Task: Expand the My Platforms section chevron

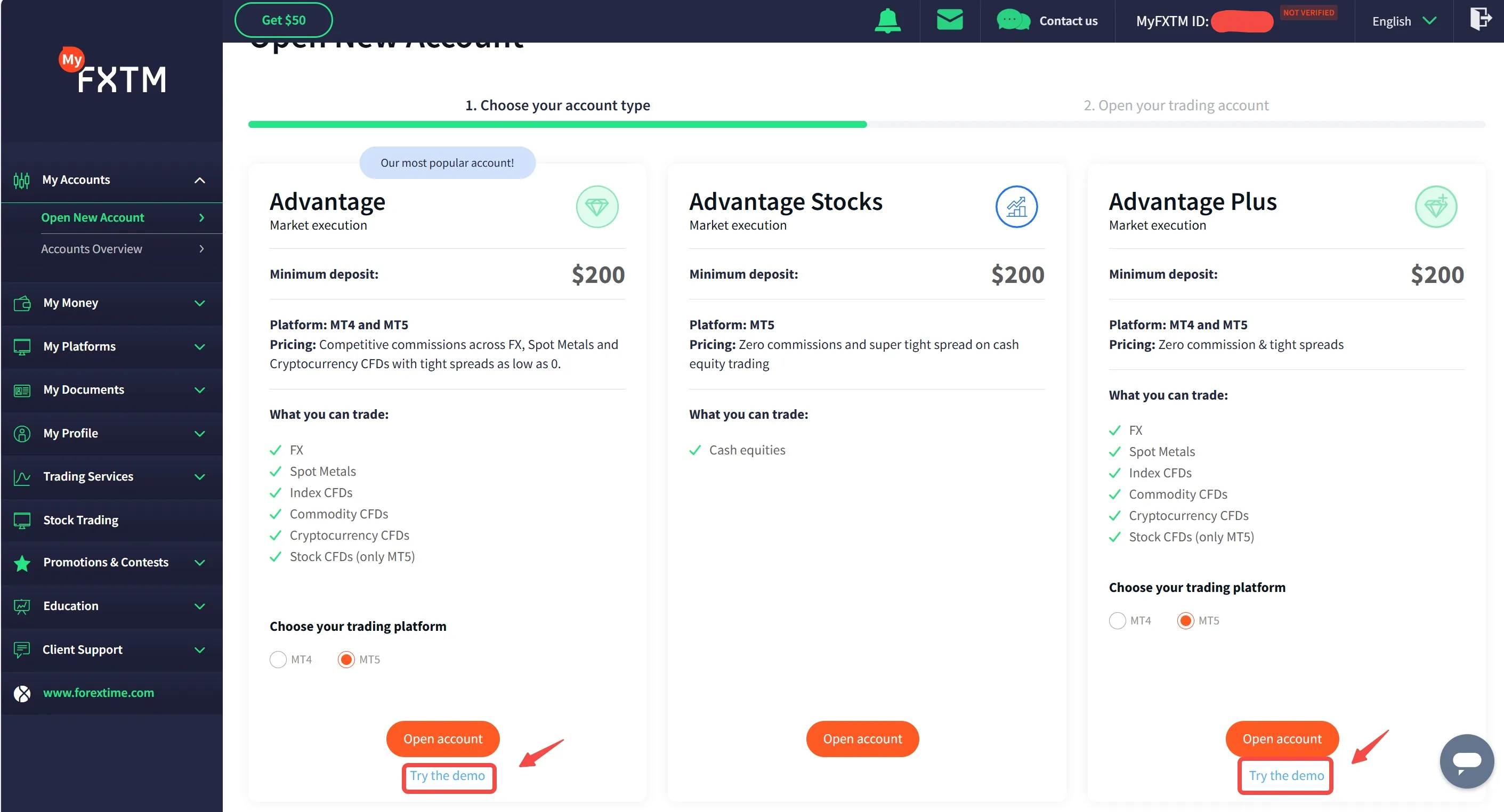Action: click(x=200, y=347)
